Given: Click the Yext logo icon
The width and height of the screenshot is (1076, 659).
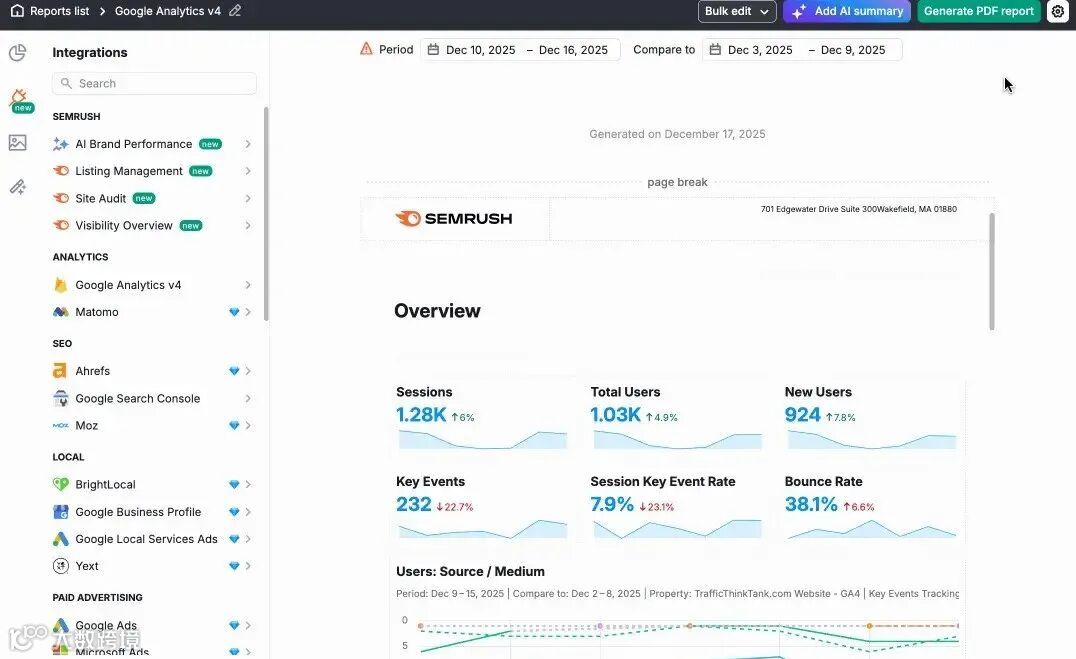Looking at the screenshot, I should pyautogui.click(x=60, y=566).
